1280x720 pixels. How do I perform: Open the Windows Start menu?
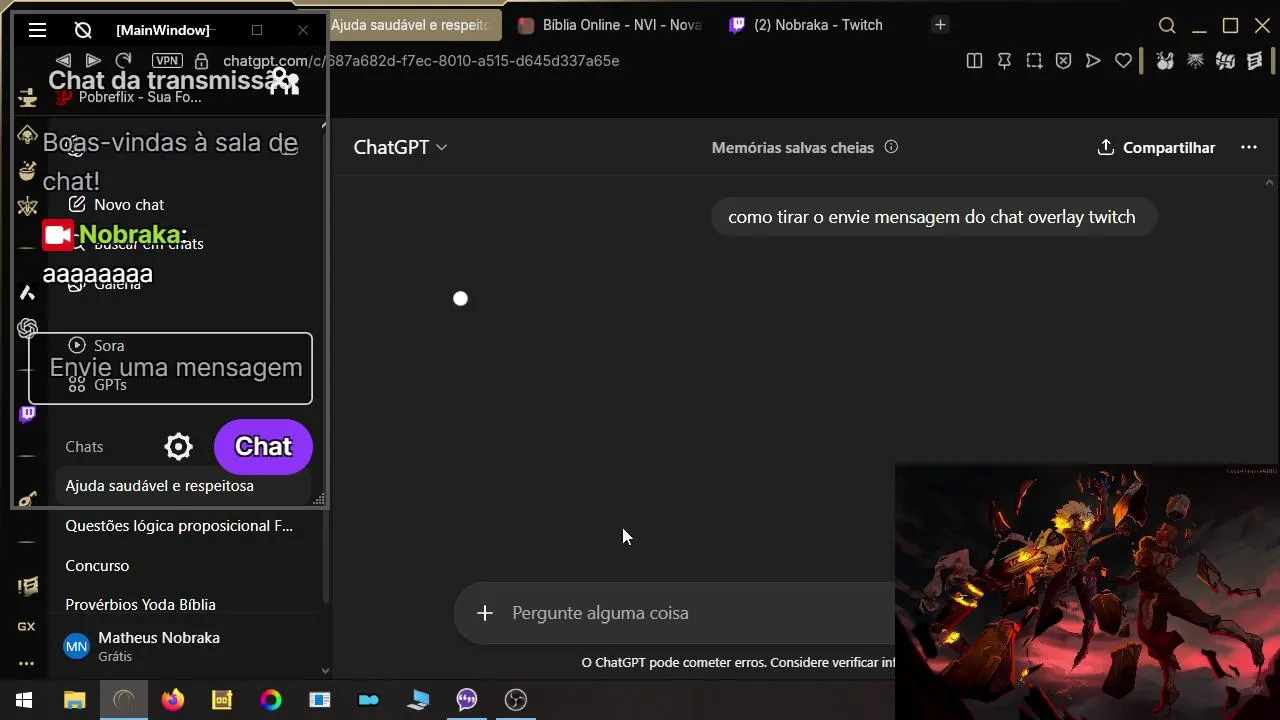[24, 700]
